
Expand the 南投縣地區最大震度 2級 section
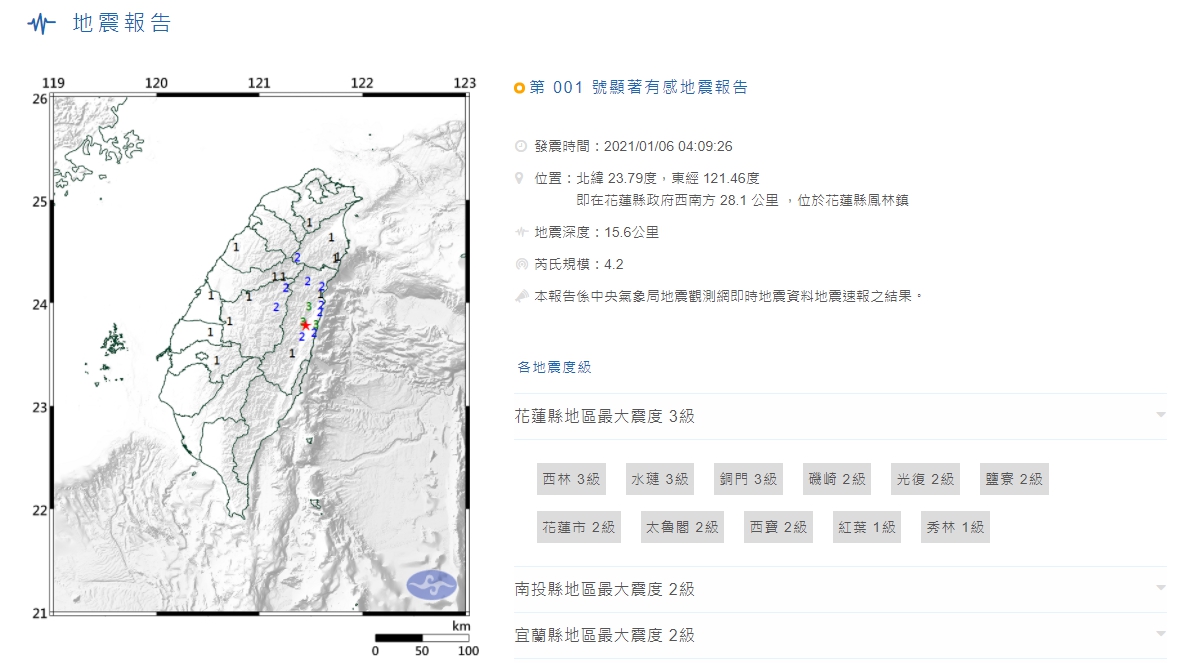(1160, 588)
